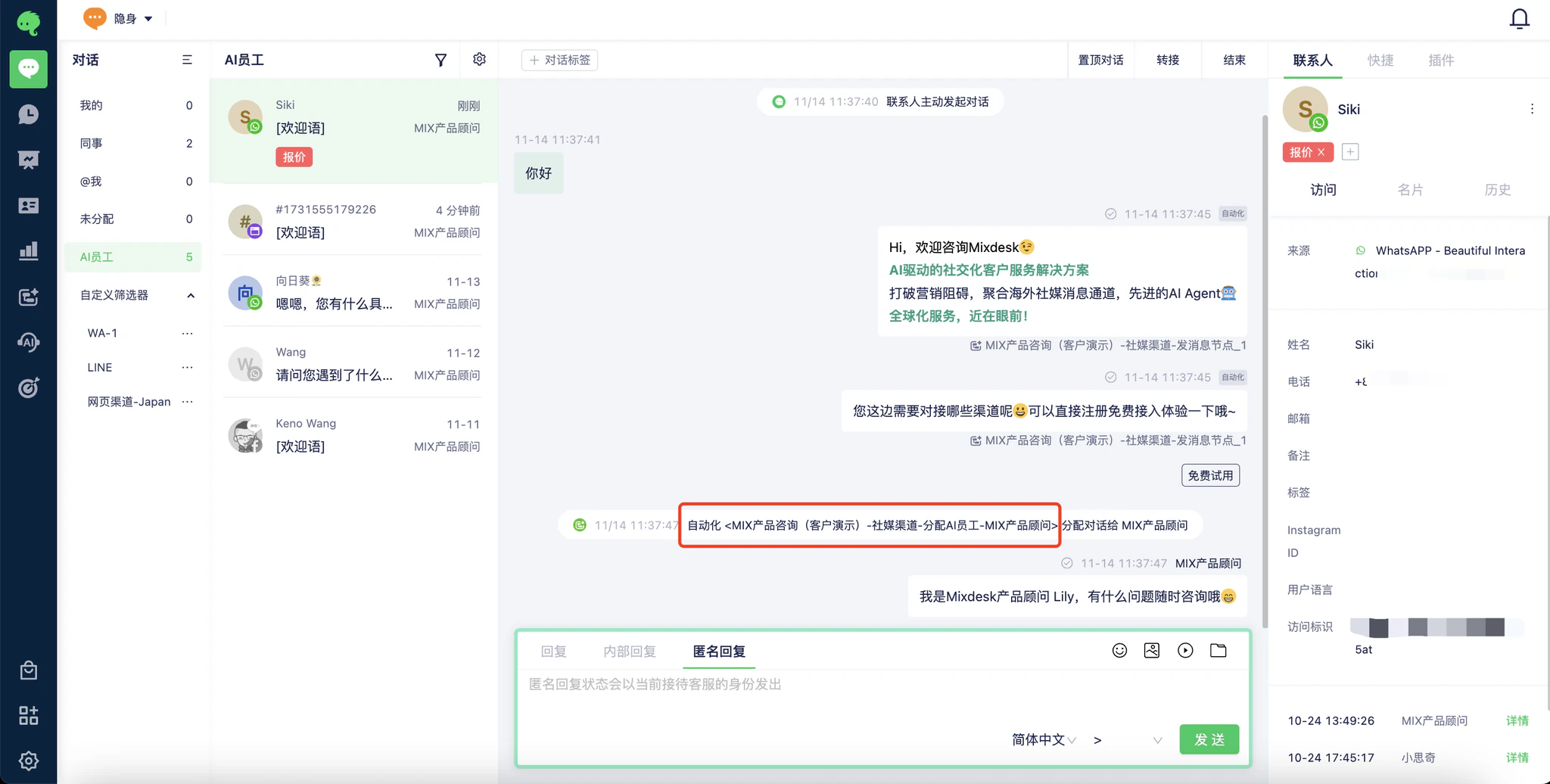
Task: Open 详情 for the 10-24 13:49:26 record
Action: click(x=1517, y=720)
